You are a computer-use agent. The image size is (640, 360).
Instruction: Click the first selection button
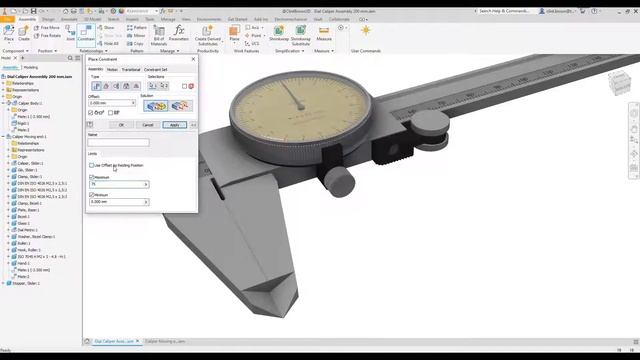[153, 86]
